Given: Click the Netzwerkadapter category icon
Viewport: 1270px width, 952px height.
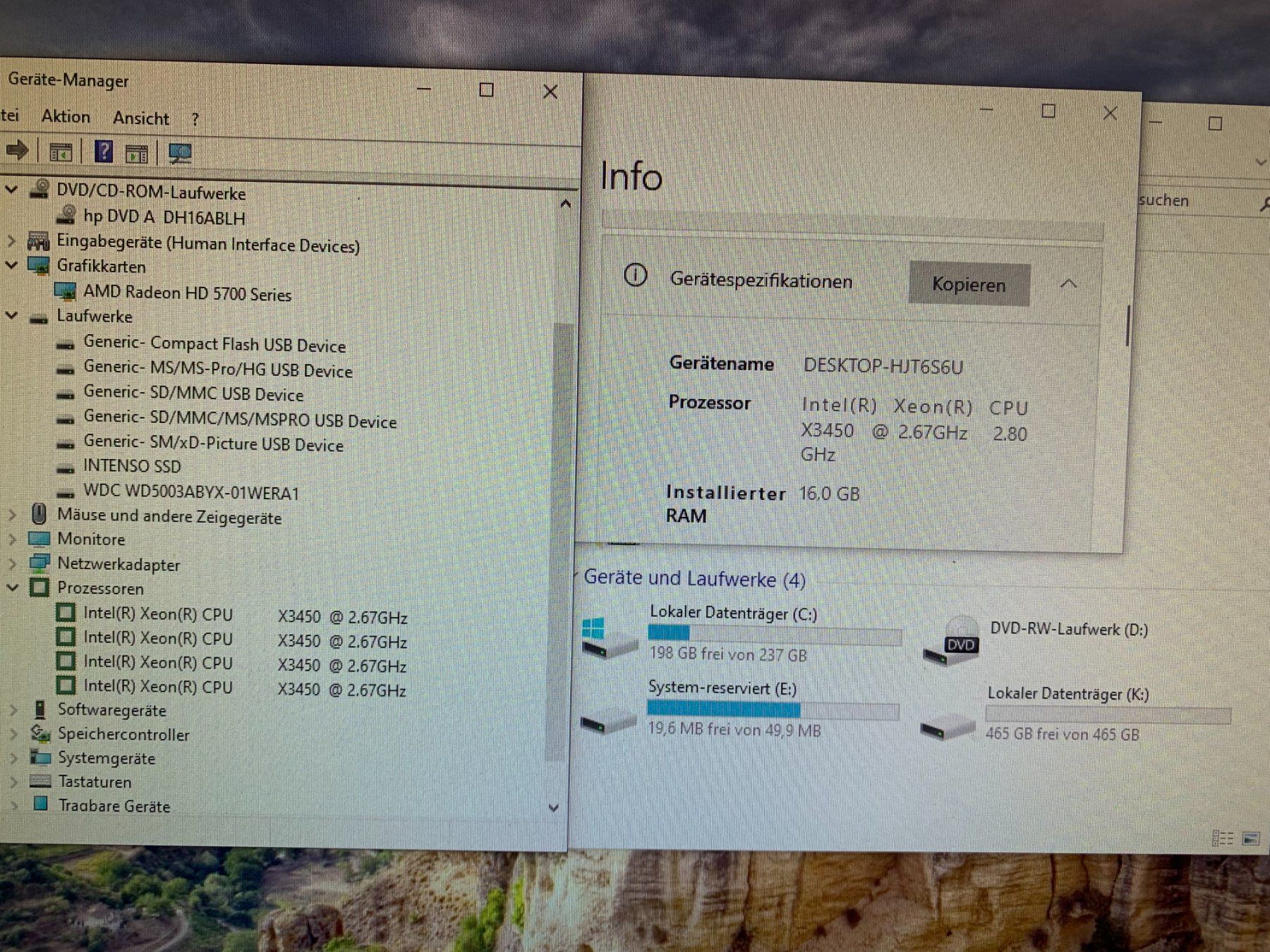Looking at the screenshot, I should coord(40,562).
